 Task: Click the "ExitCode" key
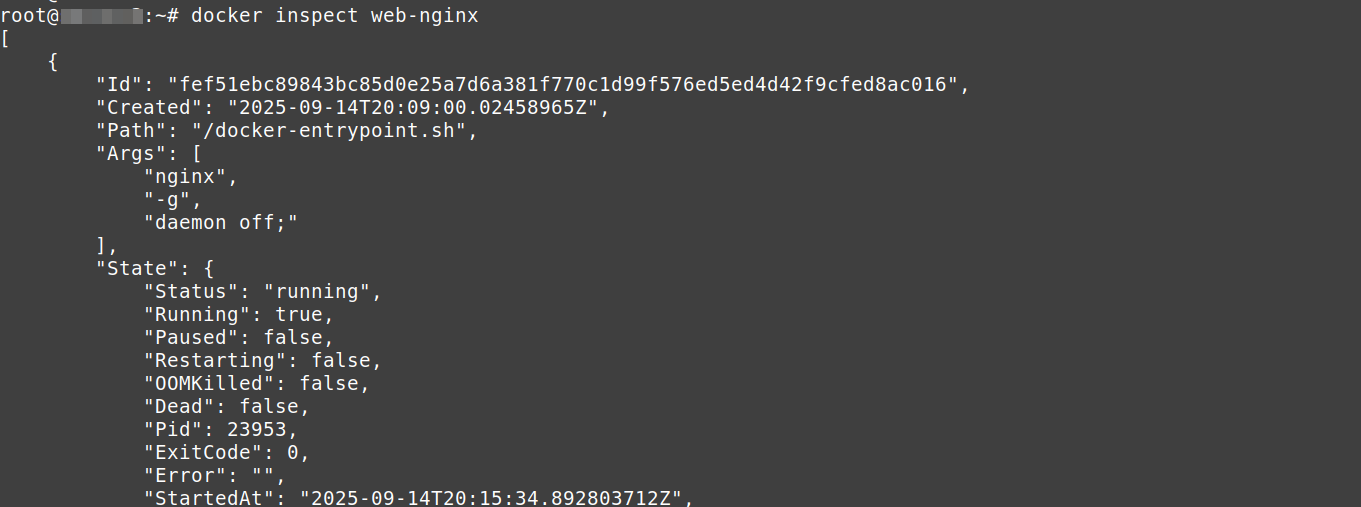(202, 452)
